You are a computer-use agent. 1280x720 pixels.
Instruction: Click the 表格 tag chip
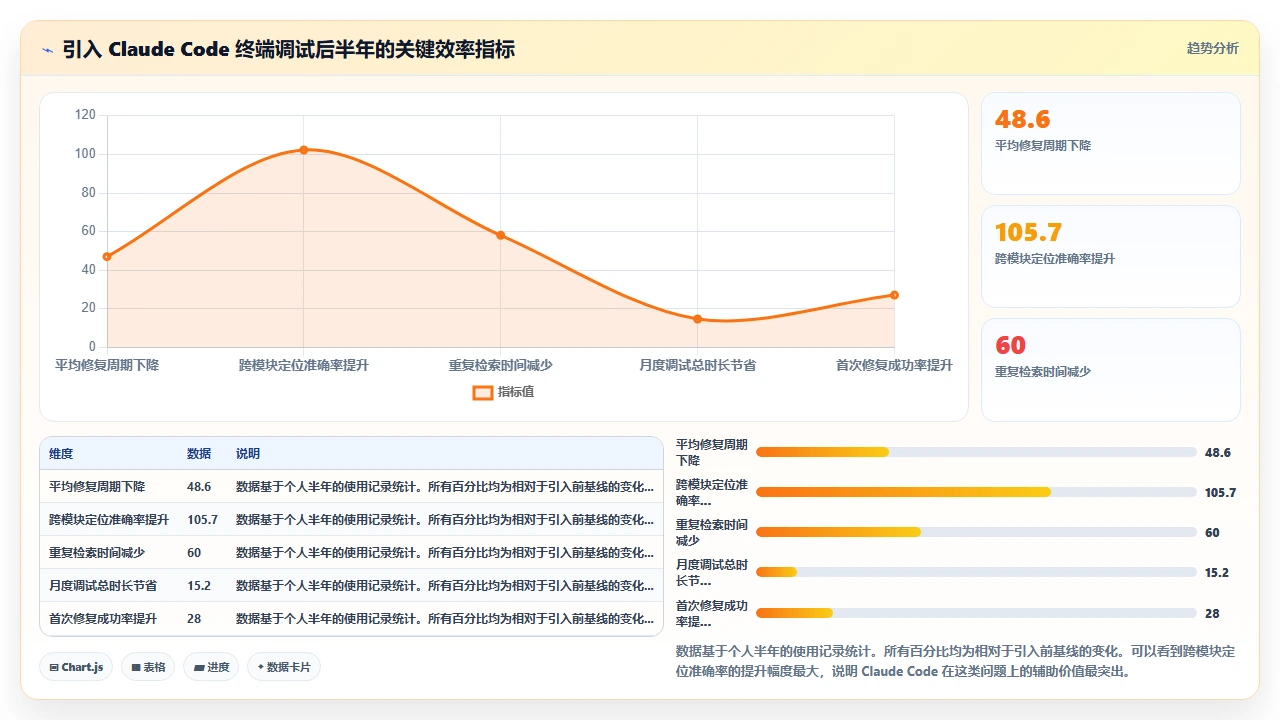[148, 667]
